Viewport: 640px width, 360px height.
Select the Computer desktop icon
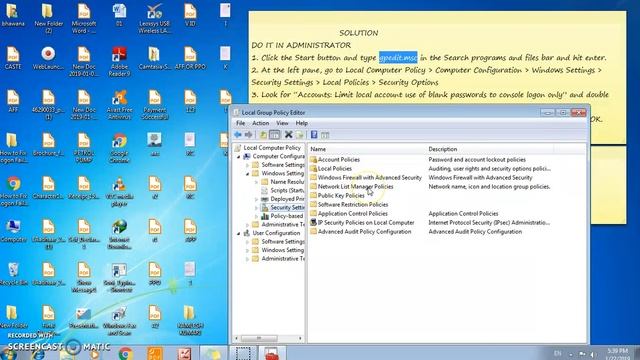pos(13,231)
